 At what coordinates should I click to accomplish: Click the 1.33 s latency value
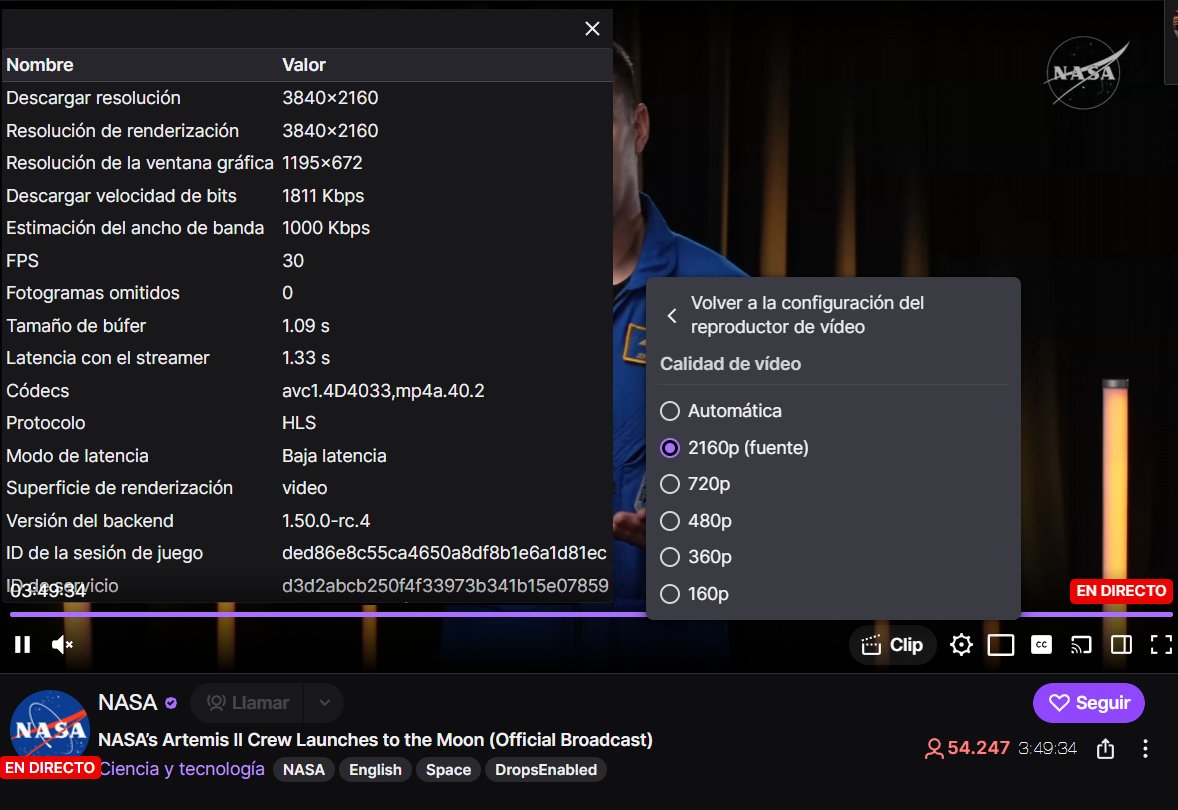point(306,358)
